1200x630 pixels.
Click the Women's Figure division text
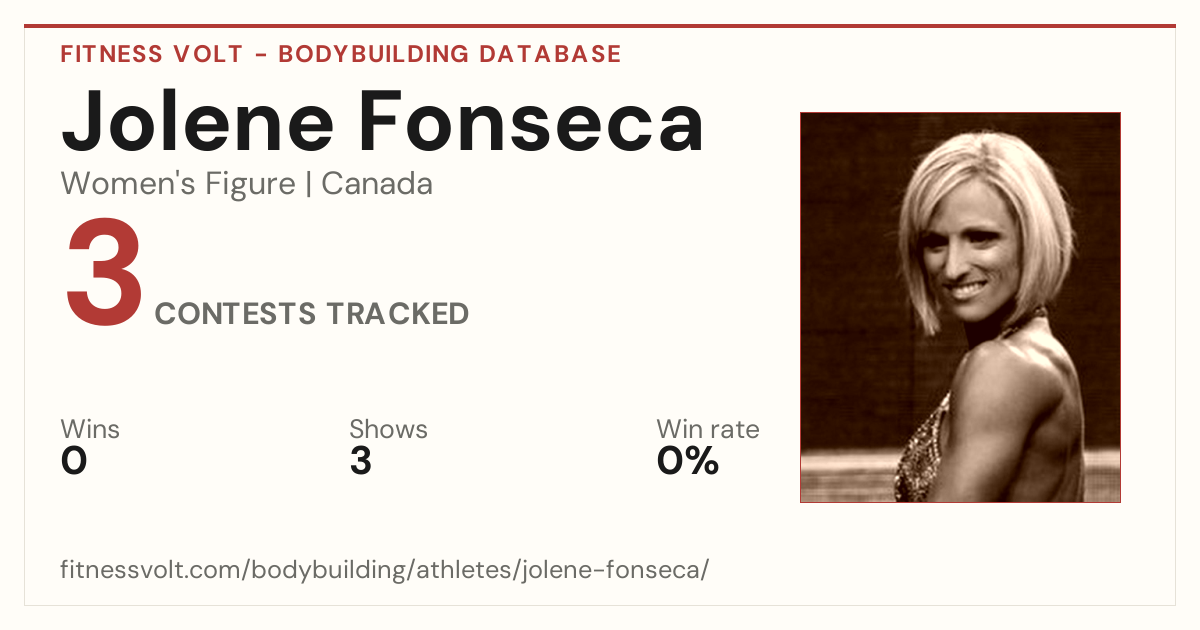(x=178, y=184)
